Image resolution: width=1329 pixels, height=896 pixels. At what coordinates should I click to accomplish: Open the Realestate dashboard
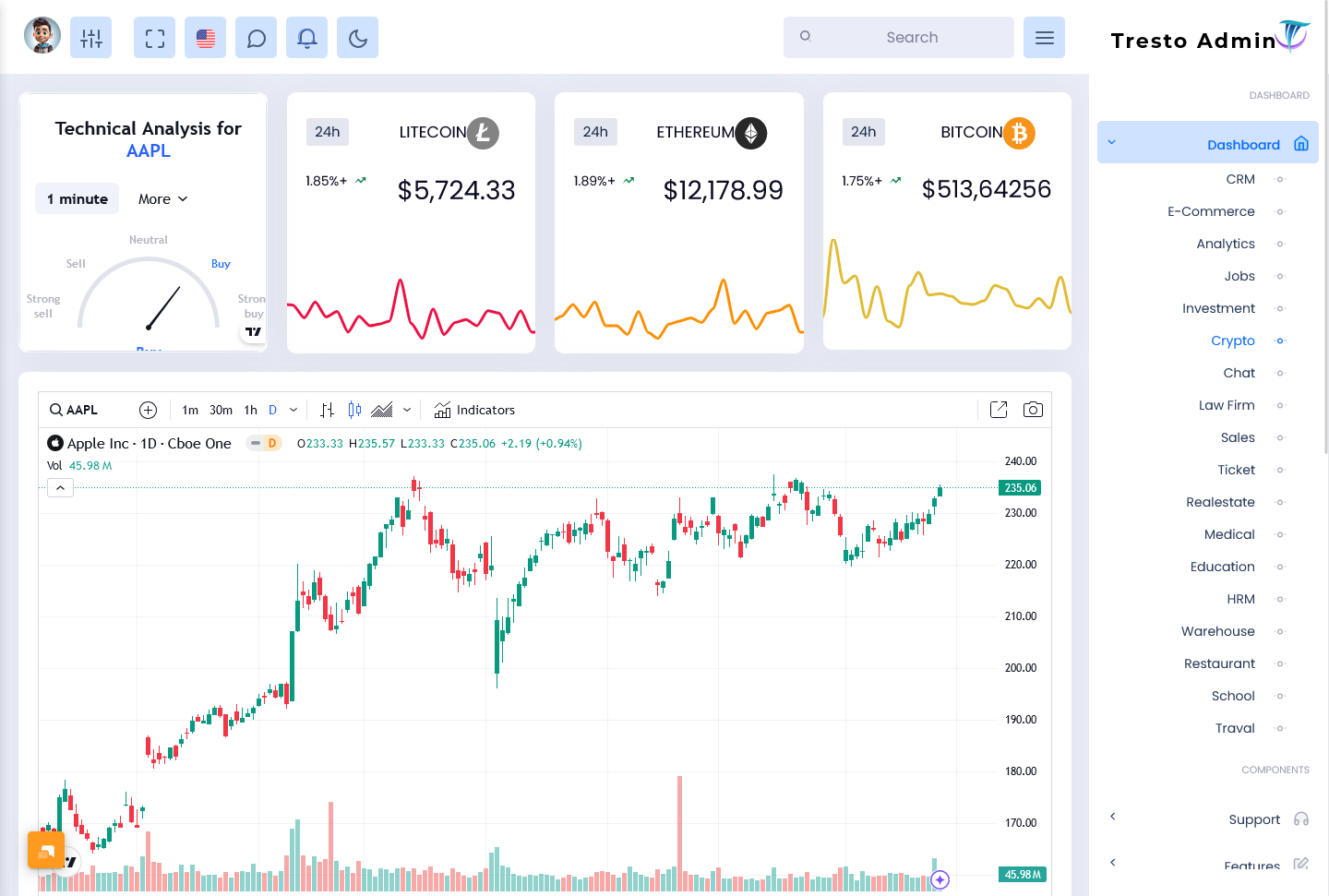[1220, 502]
